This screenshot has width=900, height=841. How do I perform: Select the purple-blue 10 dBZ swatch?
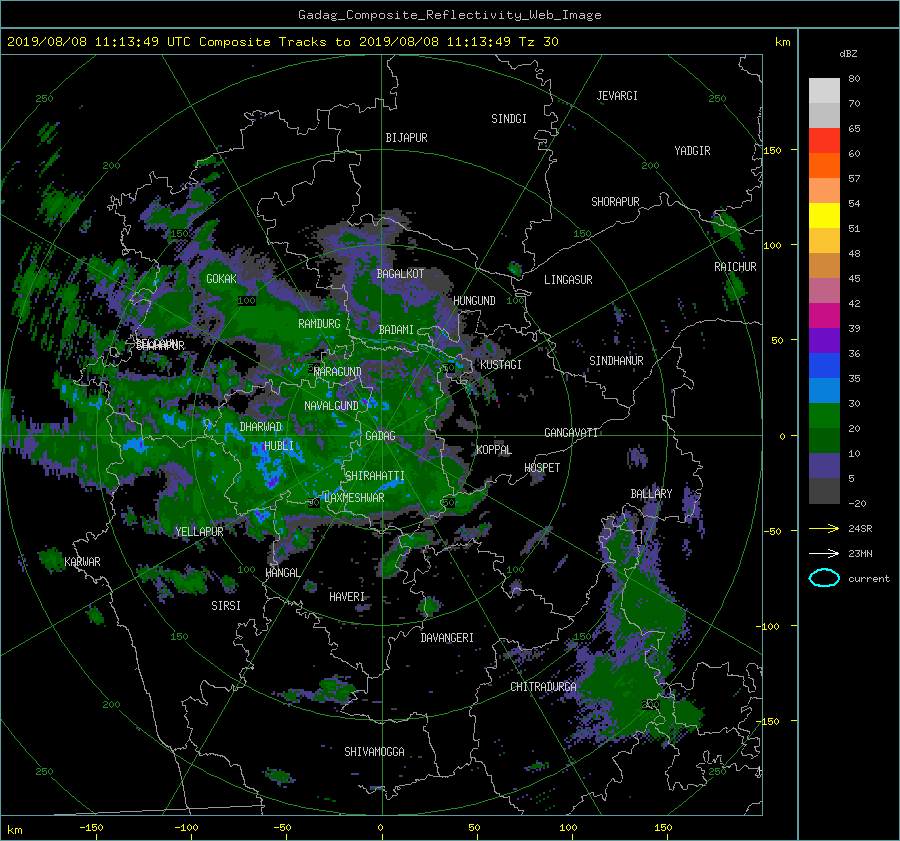click(824, 466)
